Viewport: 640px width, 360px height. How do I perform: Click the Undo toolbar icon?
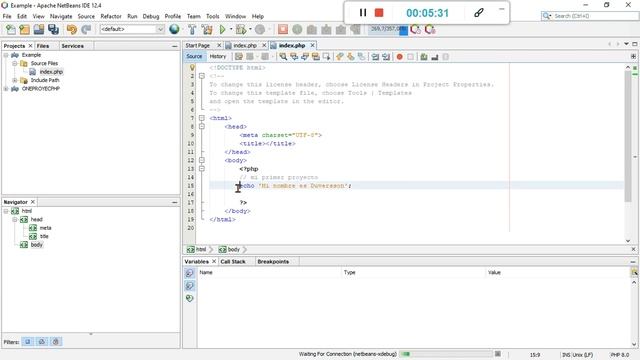click(x=72, y=29)
